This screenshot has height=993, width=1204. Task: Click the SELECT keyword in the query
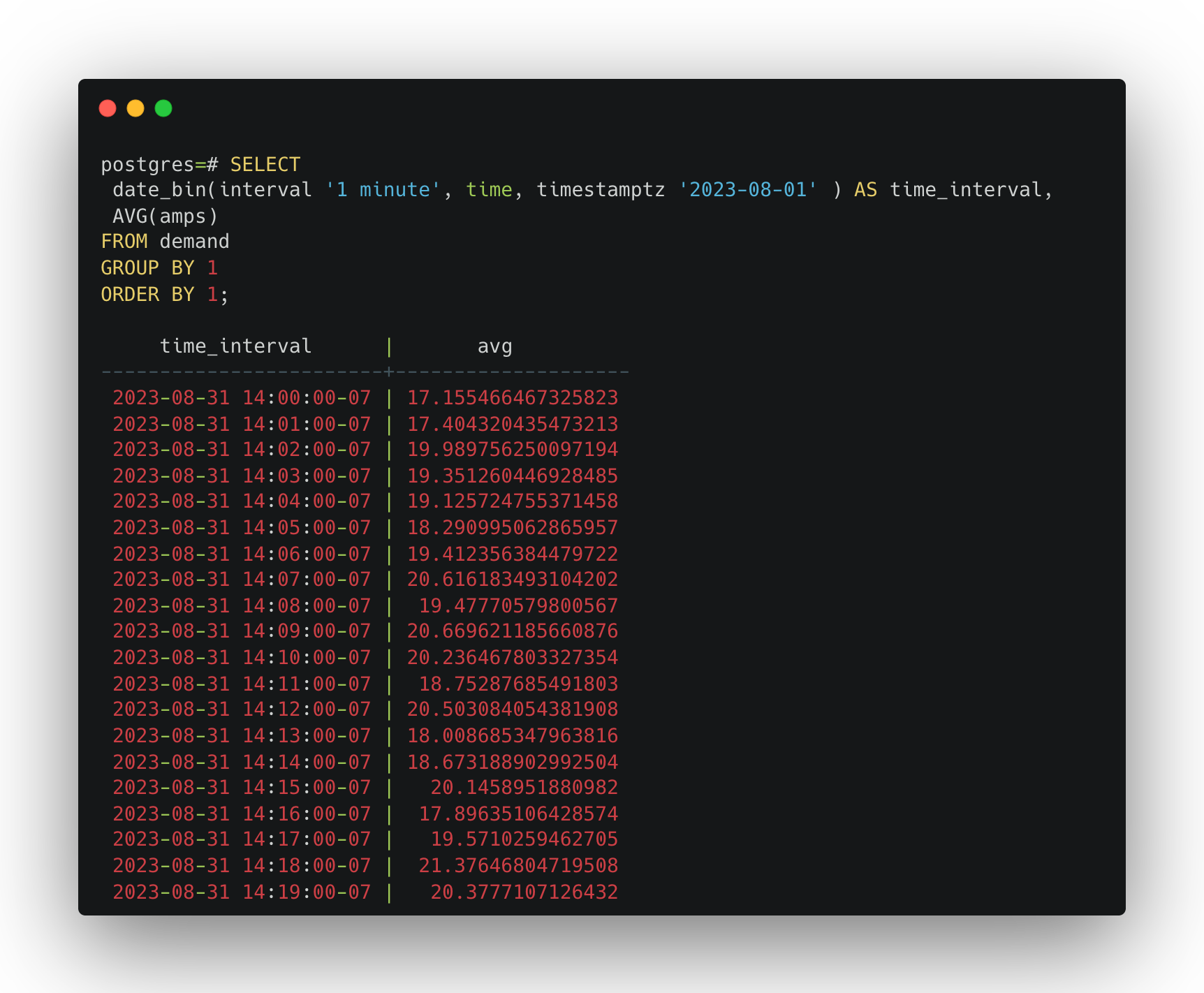(x=265, y=165)
